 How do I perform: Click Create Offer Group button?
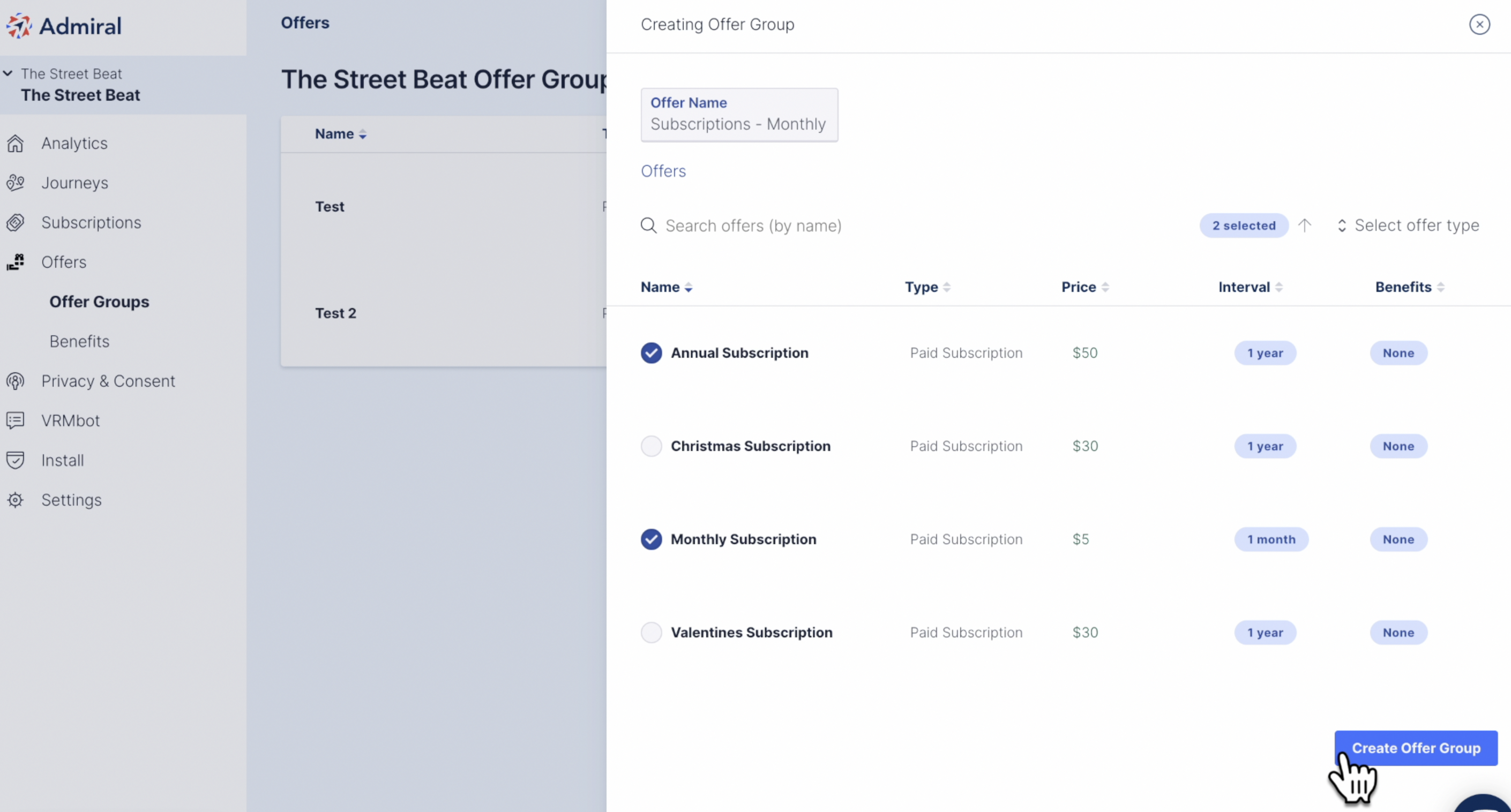[1416, 748]
